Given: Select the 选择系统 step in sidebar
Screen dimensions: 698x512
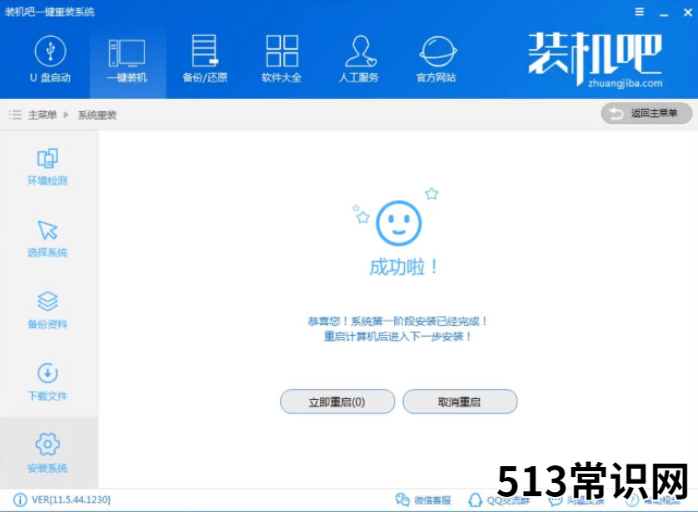Looking at the screenshot, I should pos(48,239).
